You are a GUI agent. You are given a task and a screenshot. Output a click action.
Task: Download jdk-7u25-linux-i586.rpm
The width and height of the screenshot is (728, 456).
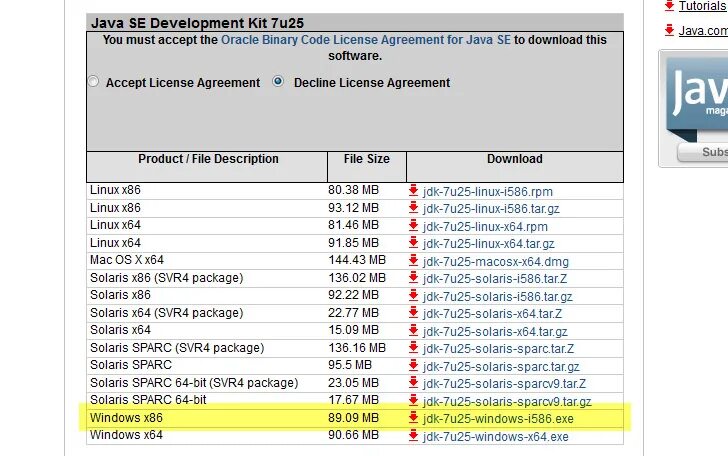(488, 191)
